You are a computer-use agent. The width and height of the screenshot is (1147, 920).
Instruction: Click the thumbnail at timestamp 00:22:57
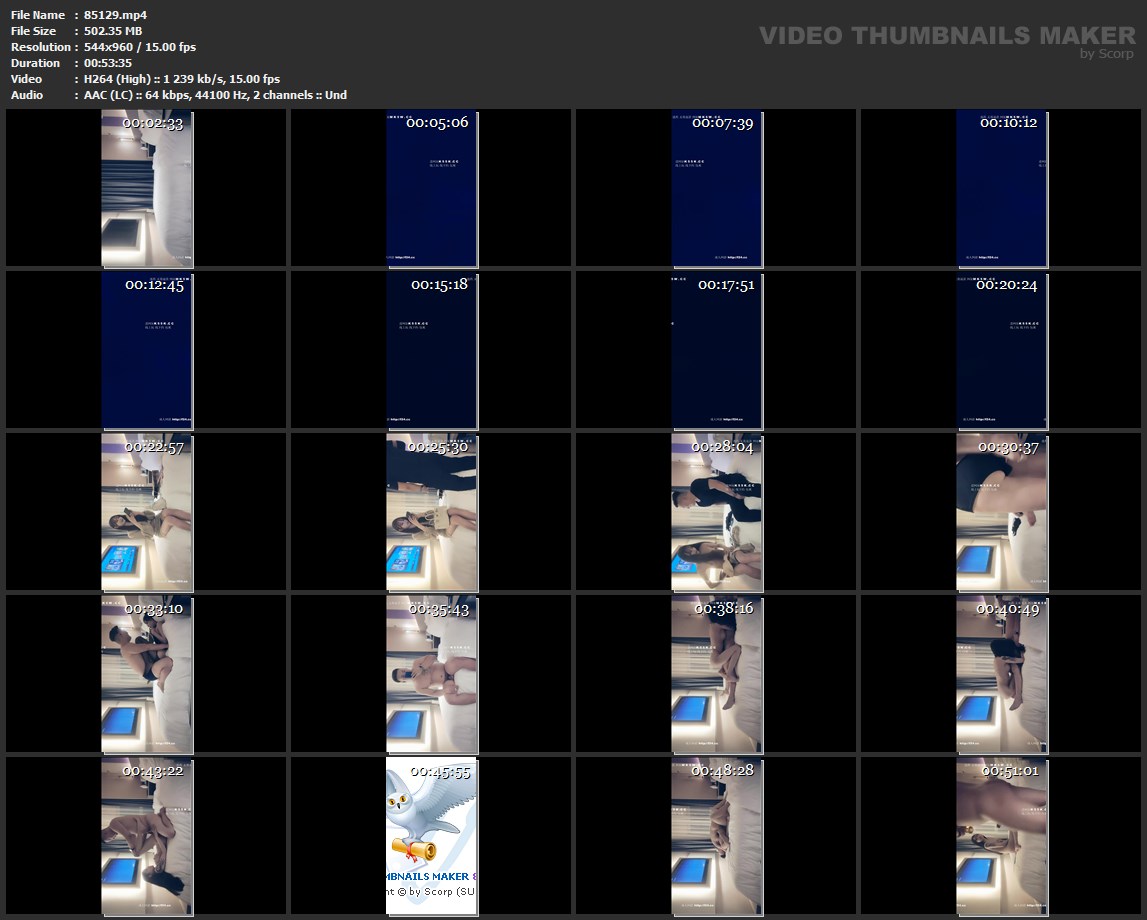[147, 512]
